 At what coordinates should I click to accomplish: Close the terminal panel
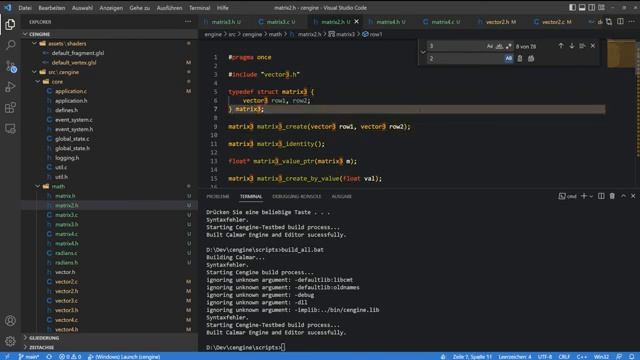tap(633, 196)
